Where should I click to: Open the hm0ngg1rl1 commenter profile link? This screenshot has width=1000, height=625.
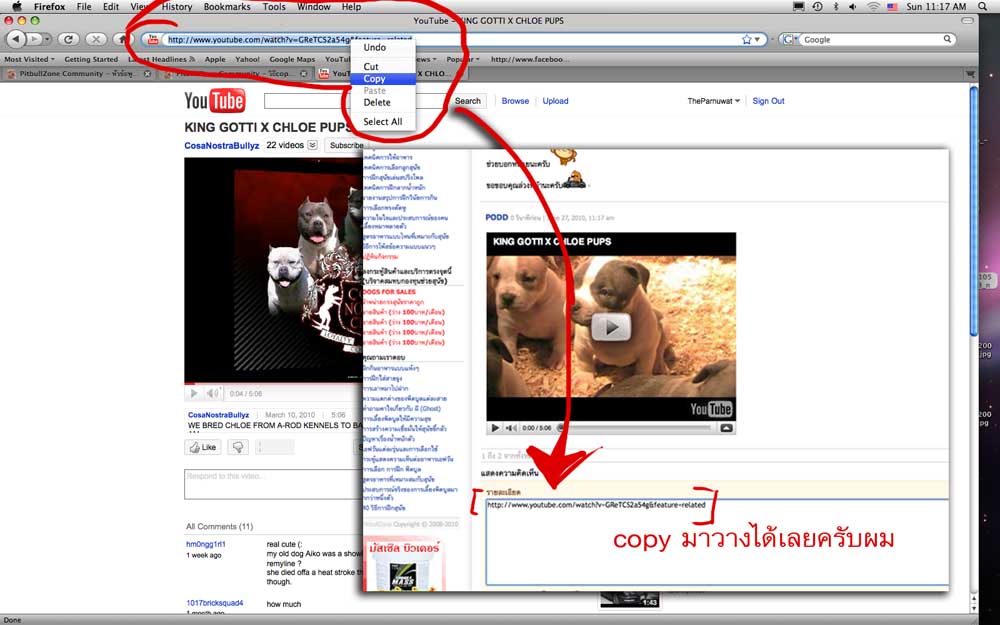tap(206, 544)
